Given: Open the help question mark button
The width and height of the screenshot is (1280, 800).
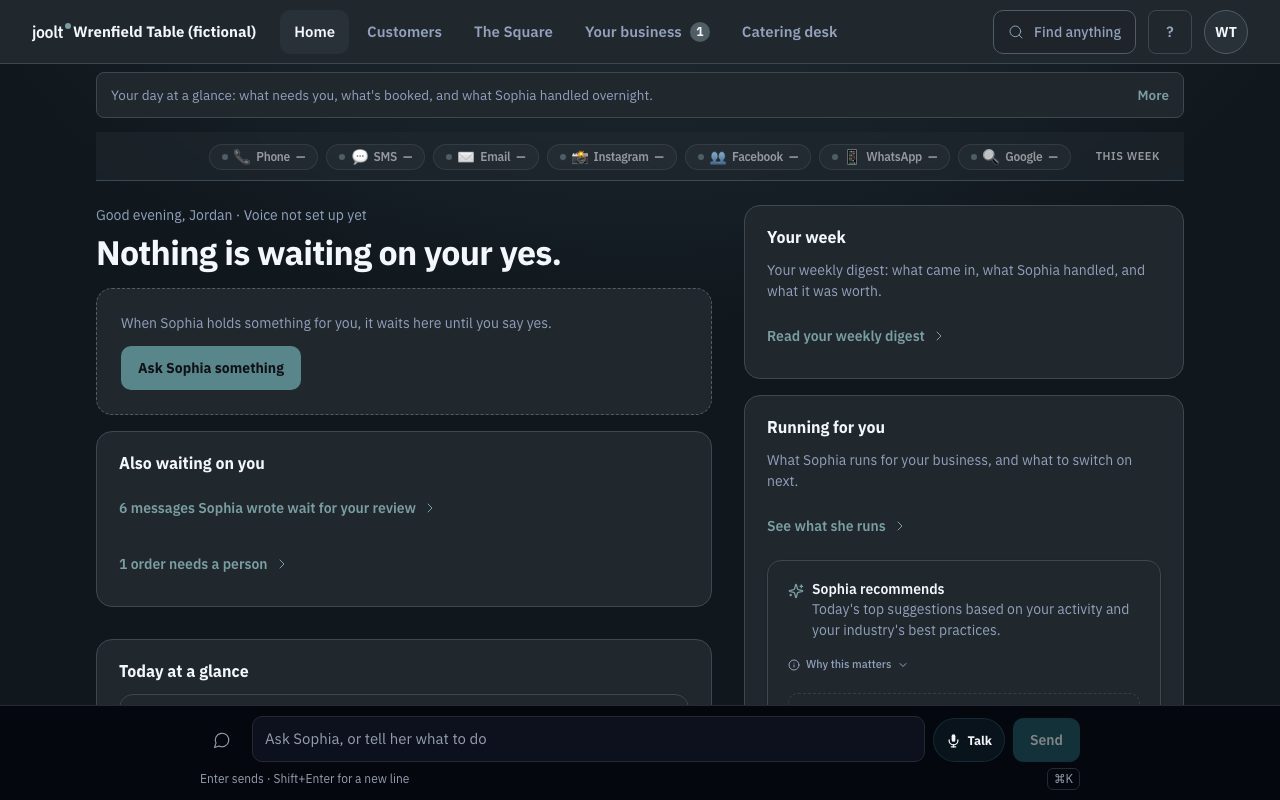Looking at the screenshot, I should pyautogui.click(x=1170, y=32).
